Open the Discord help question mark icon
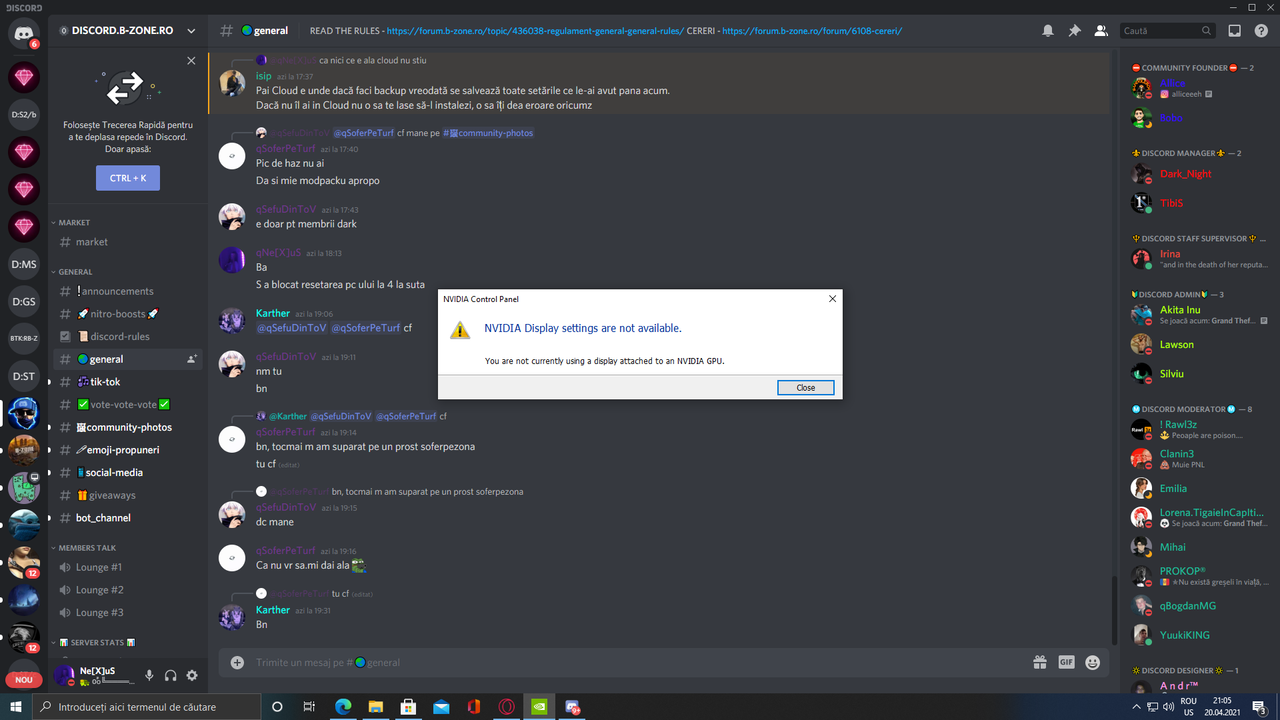The image size is (1280, 720). [1261, 31]
